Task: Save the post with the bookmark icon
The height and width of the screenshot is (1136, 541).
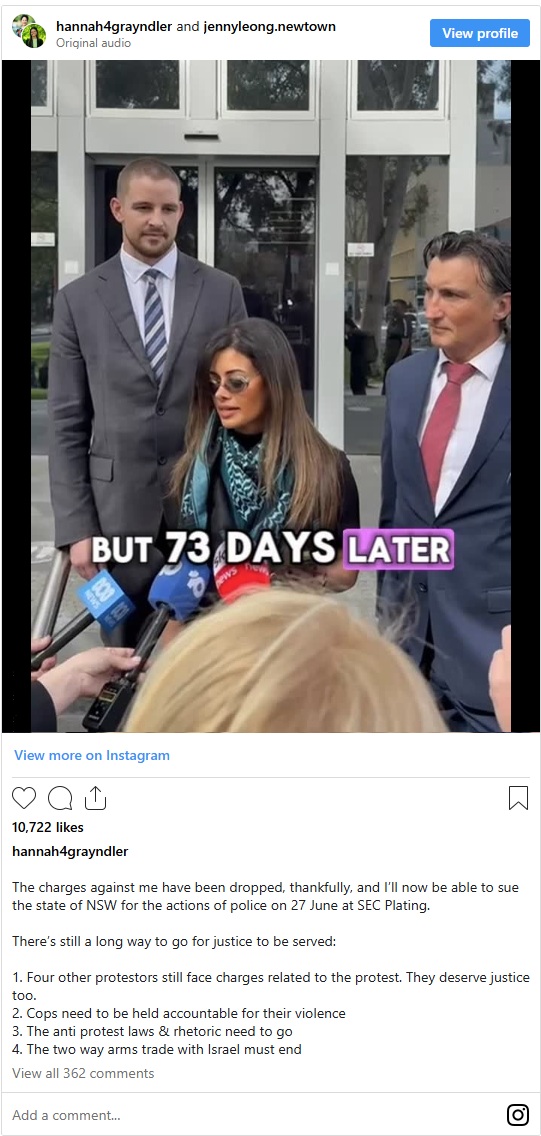Action: pyautogui.click(x=519, y=798)
